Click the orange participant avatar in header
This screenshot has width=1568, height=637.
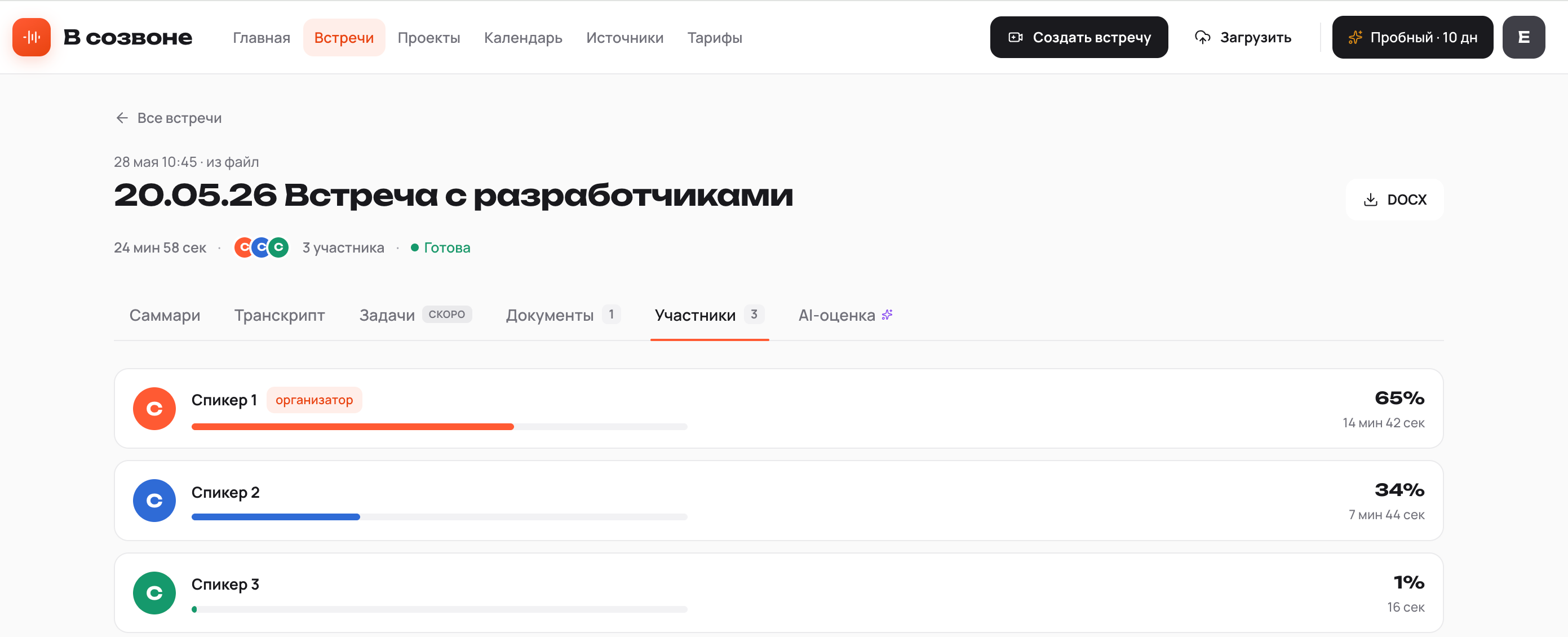tap(243, 247)
